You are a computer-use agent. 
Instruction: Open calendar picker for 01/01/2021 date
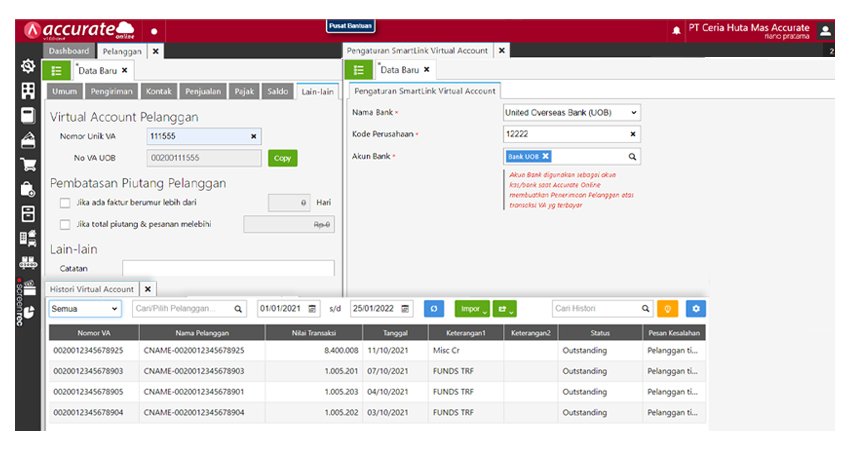(x=312, y=309)
